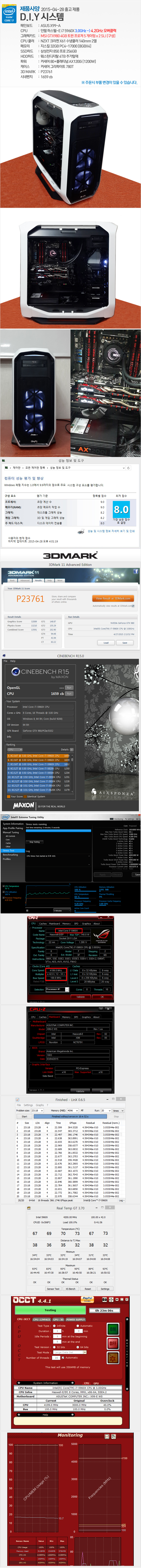The height and width of the screenshot is (1568, 141).
Task: Switch to Memory tab in upper CPU-Z window
Action: pyautogui.click(x=66, y=923)
